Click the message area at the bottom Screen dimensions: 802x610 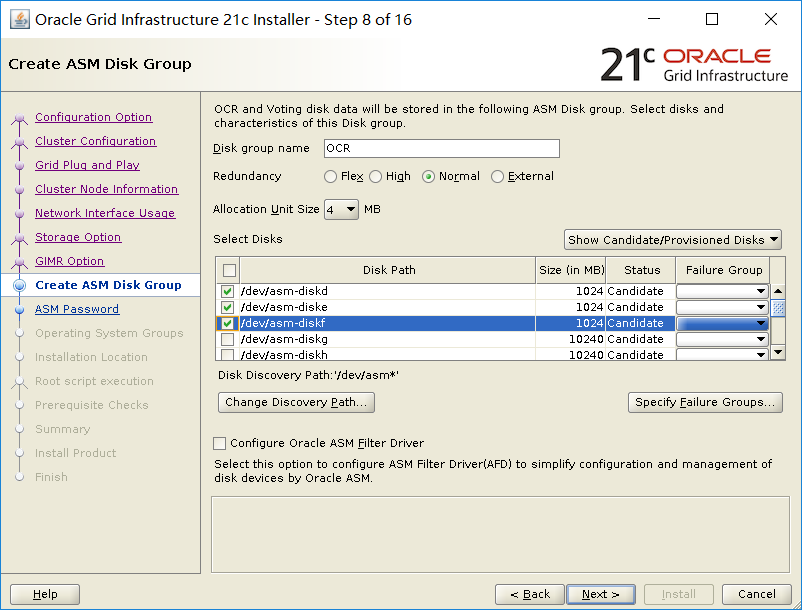click(x=500, y=534)
